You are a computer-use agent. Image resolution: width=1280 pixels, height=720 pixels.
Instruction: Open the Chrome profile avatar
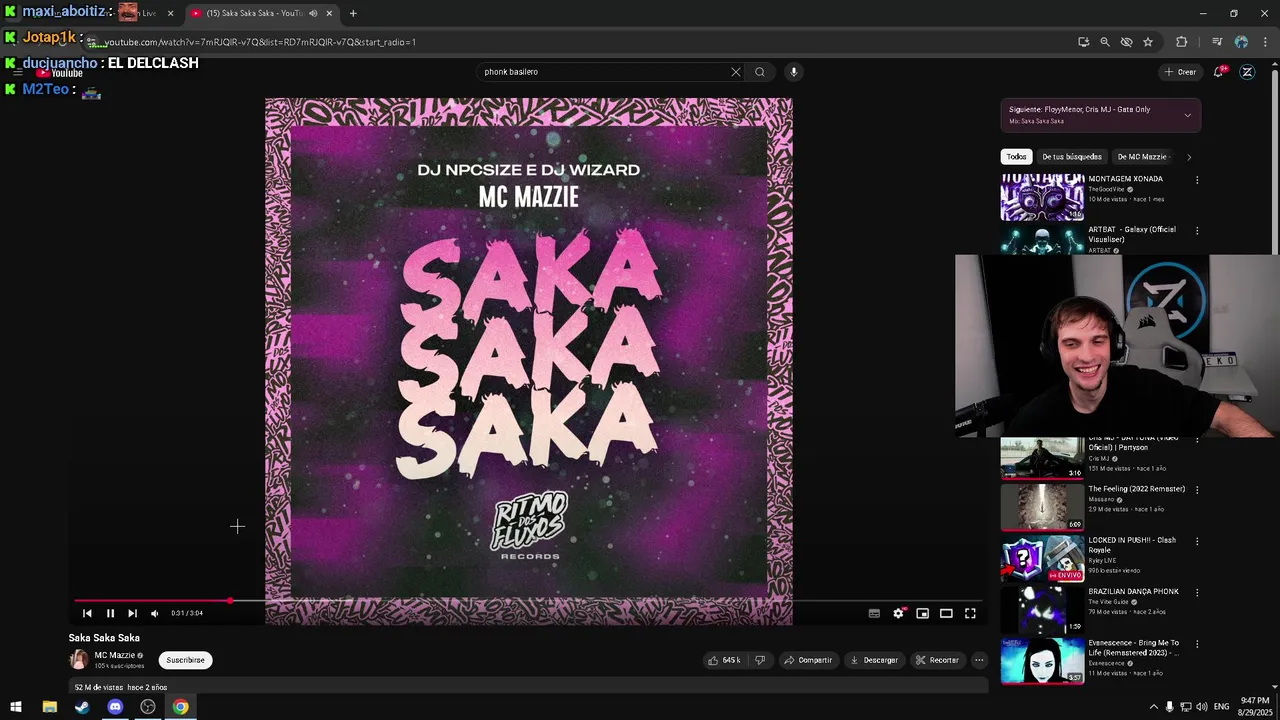(1241, 42)
